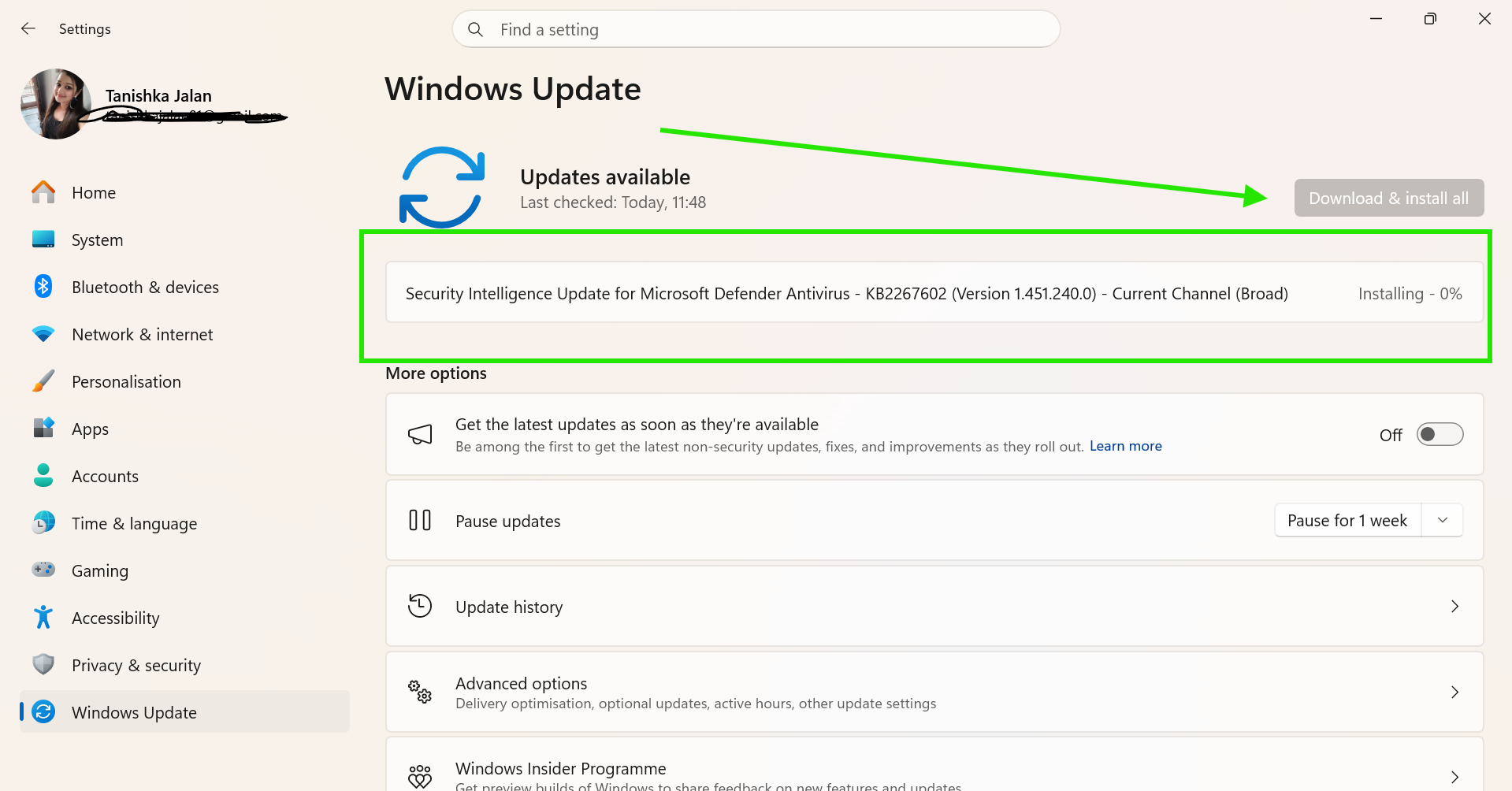Click the Personalisation paintbrush icon
This screenshot has height=791, width=1512.
pos(43,381)
